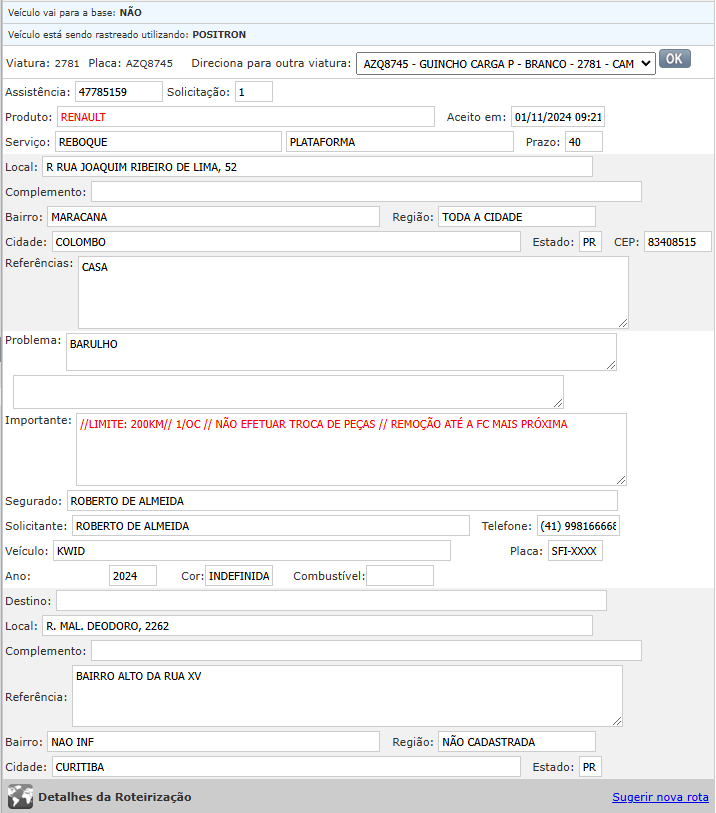Screen dimensions: 716x813
Task: Click the Veículo vai para a base: NÃO text
Action: pos(75,12)
